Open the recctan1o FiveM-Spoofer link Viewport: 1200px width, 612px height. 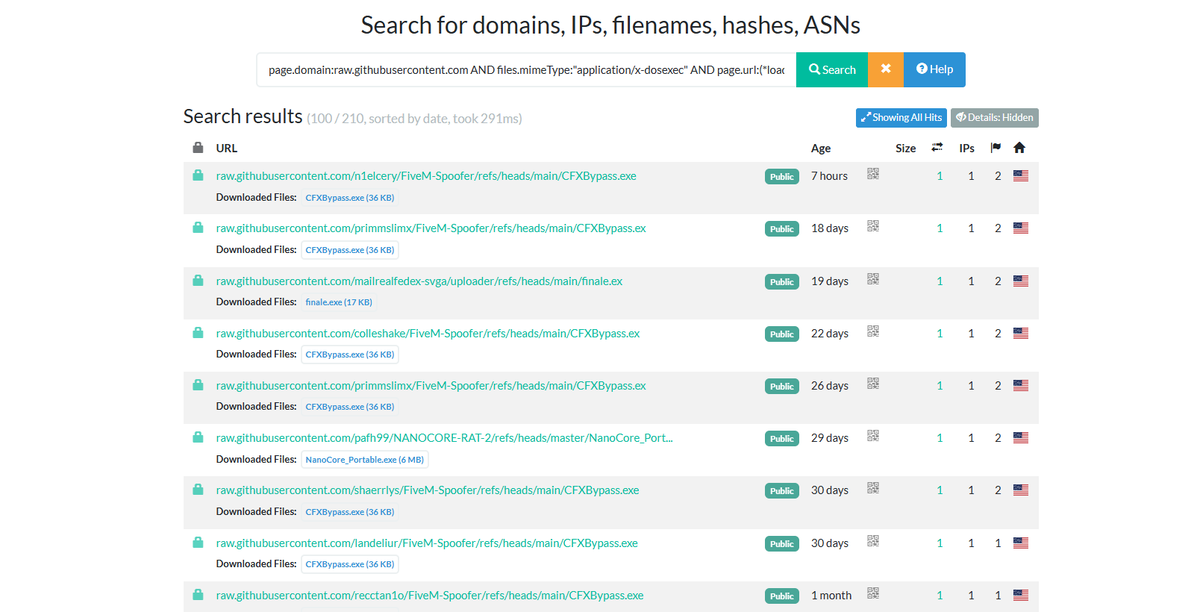click(430, 595)
